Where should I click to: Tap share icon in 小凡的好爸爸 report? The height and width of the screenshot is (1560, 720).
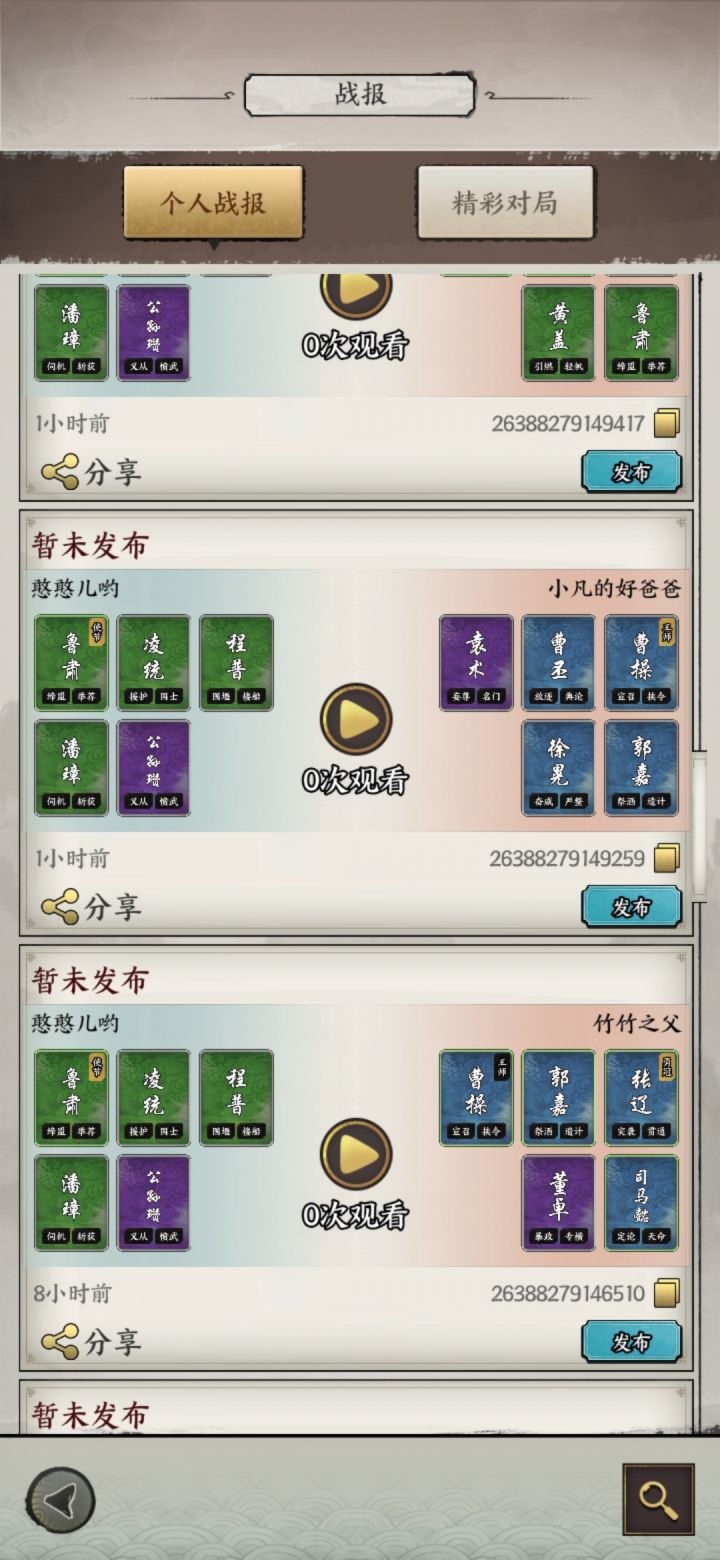[60, 906]
